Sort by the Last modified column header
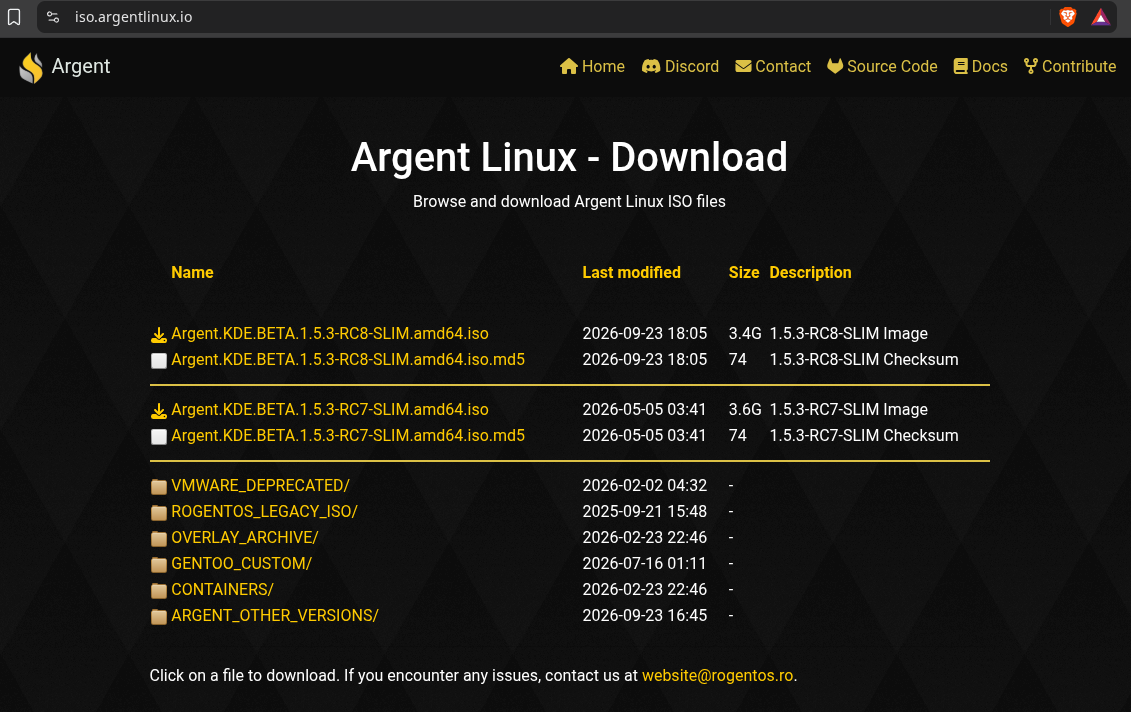1131x712 pixels. click(x=631, y=272)
